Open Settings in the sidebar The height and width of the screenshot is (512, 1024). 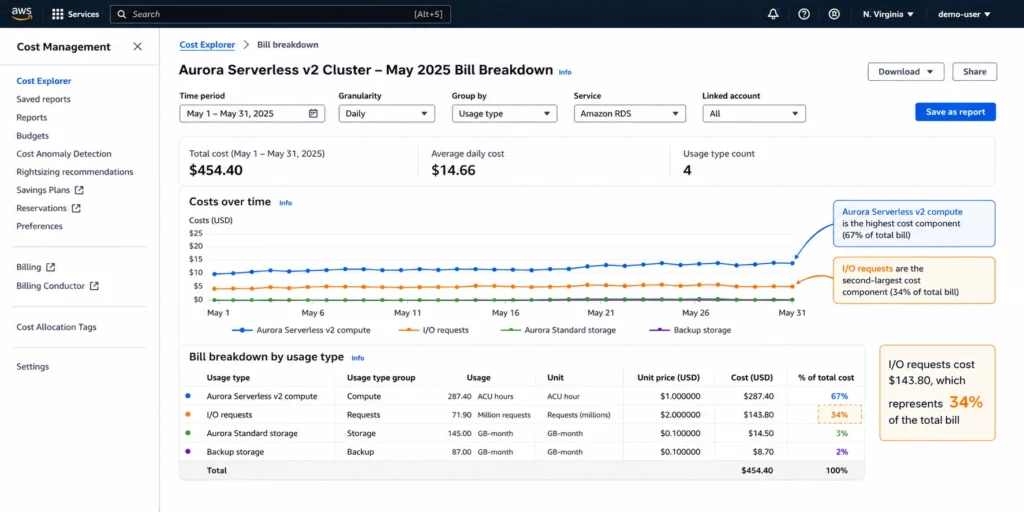[33, 367]
